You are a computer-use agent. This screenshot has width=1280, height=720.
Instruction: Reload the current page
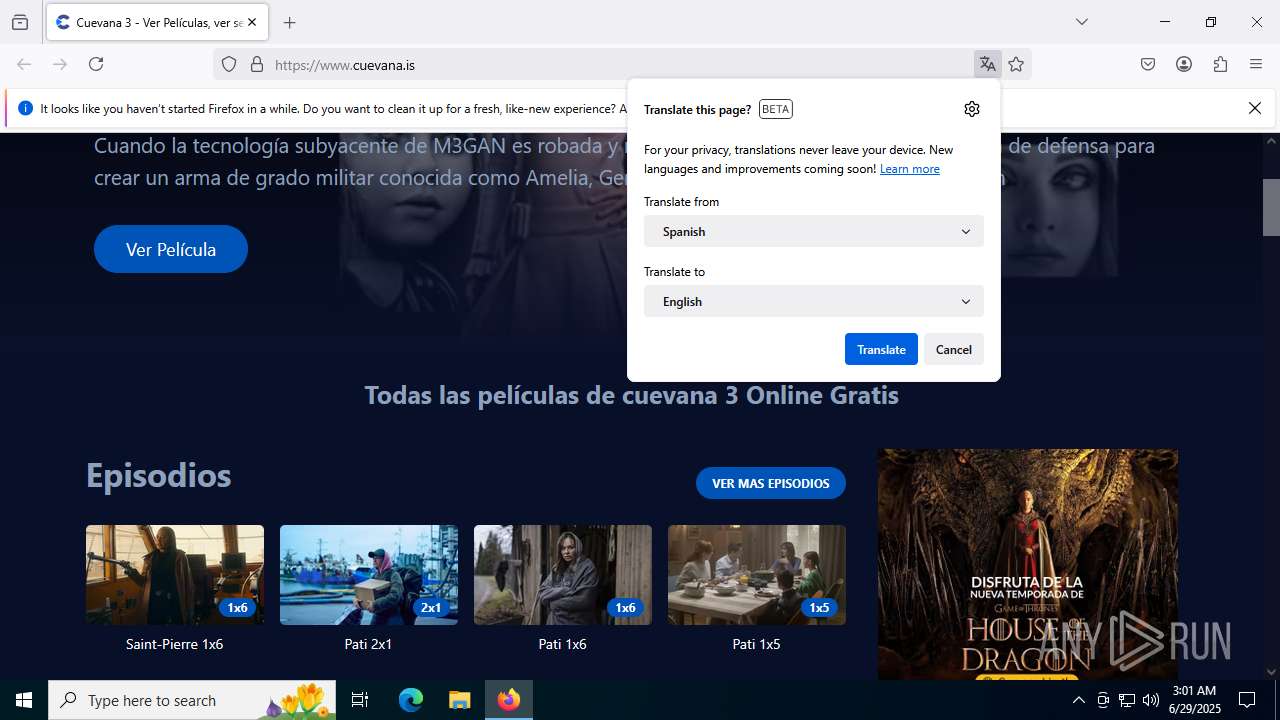[x=96, y=64]
